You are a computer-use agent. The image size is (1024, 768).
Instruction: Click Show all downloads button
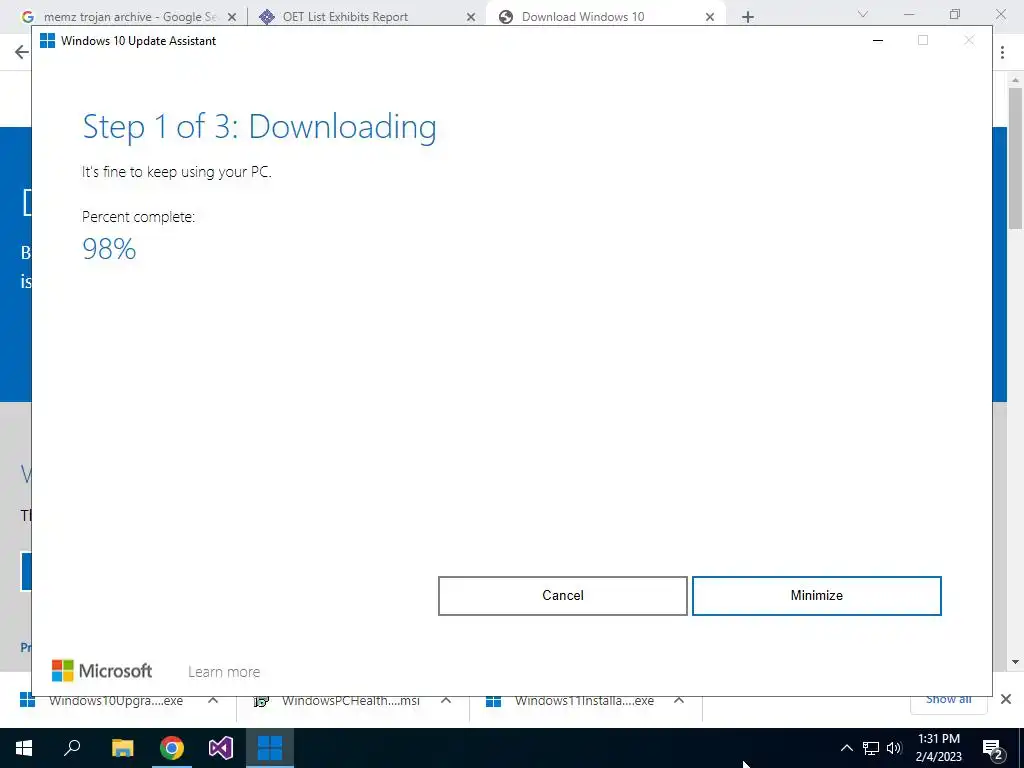(x=948, y=701)
